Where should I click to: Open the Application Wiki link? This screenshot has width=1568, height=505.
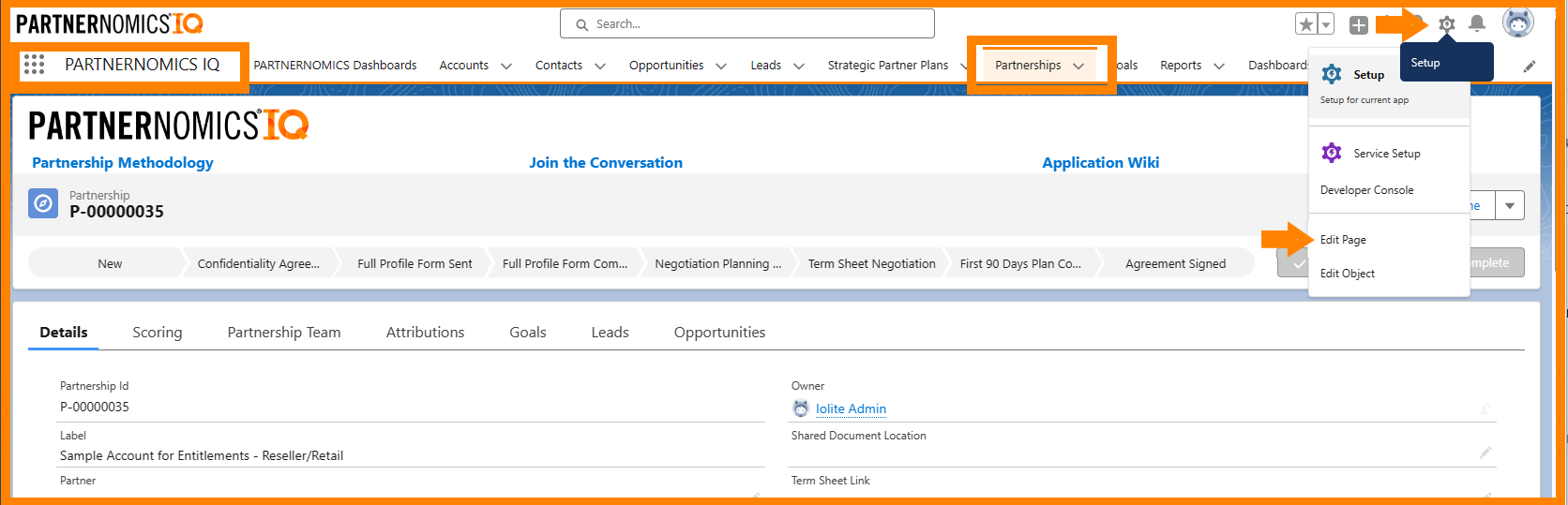[1101, 162]
